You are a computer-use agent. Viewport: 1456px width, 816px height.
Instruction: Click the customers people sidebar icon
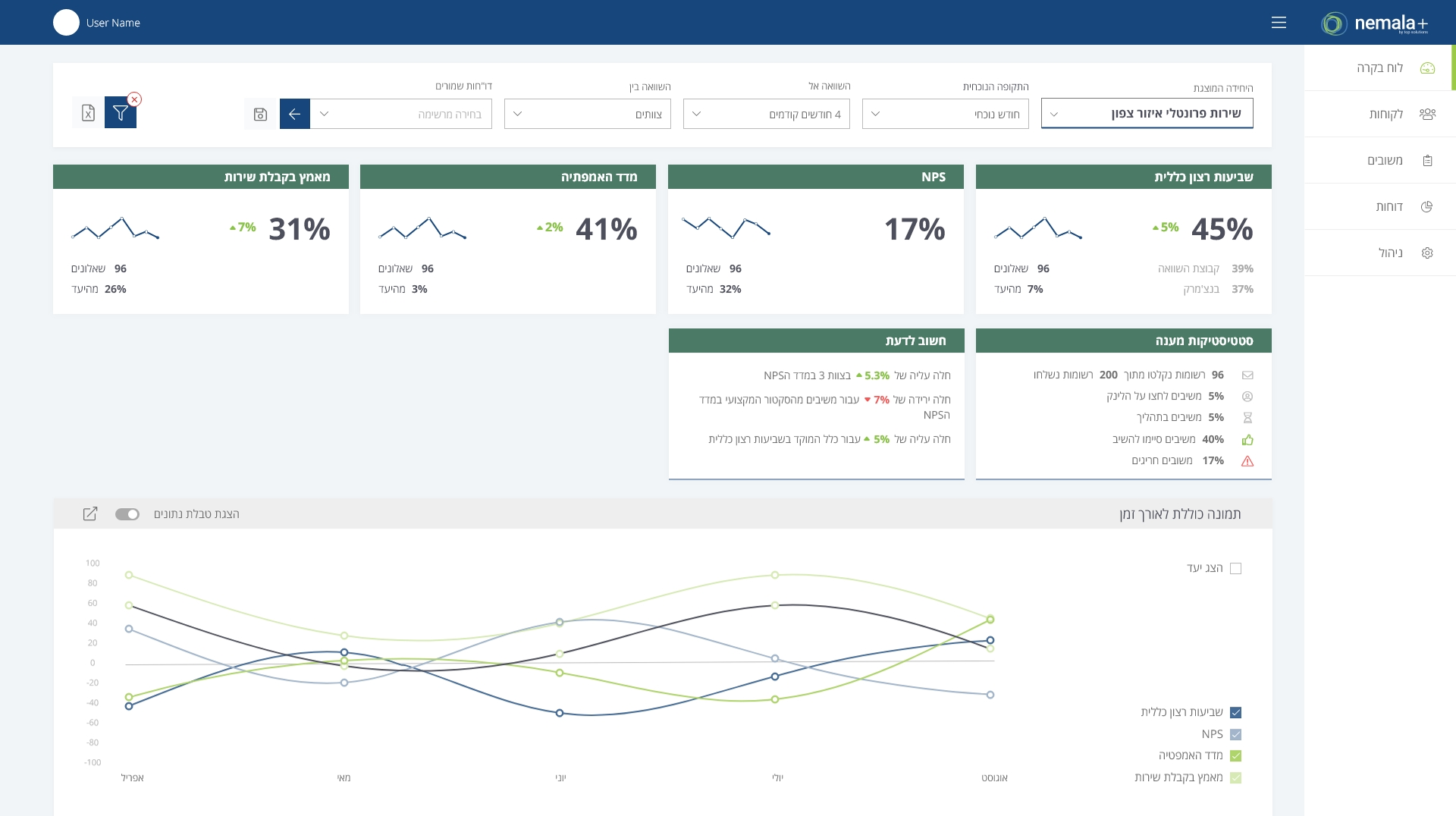pos(1427,115)
